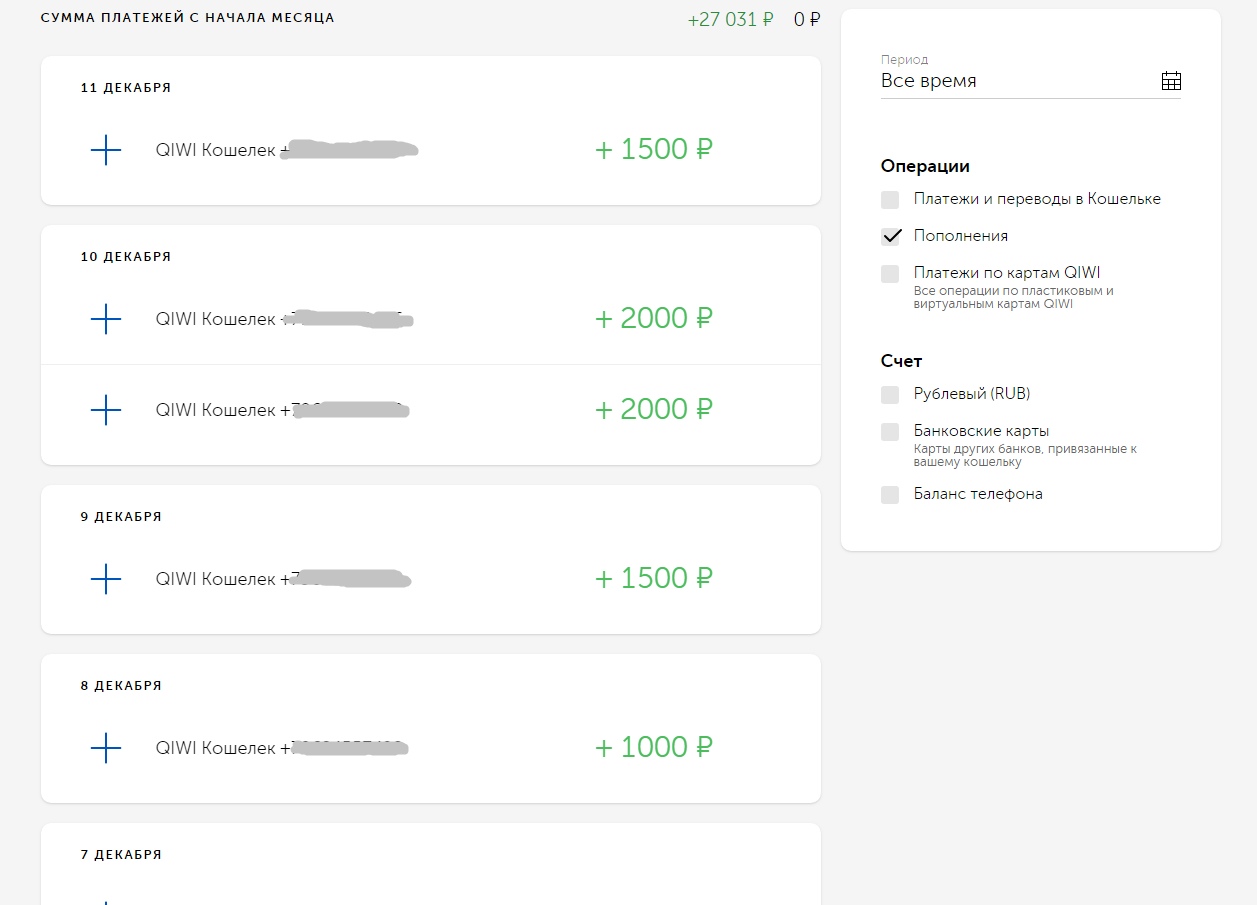Click the plus icon for the 8 December transaction
This screenshot has height=905, width=1257.
coord(105,748)
